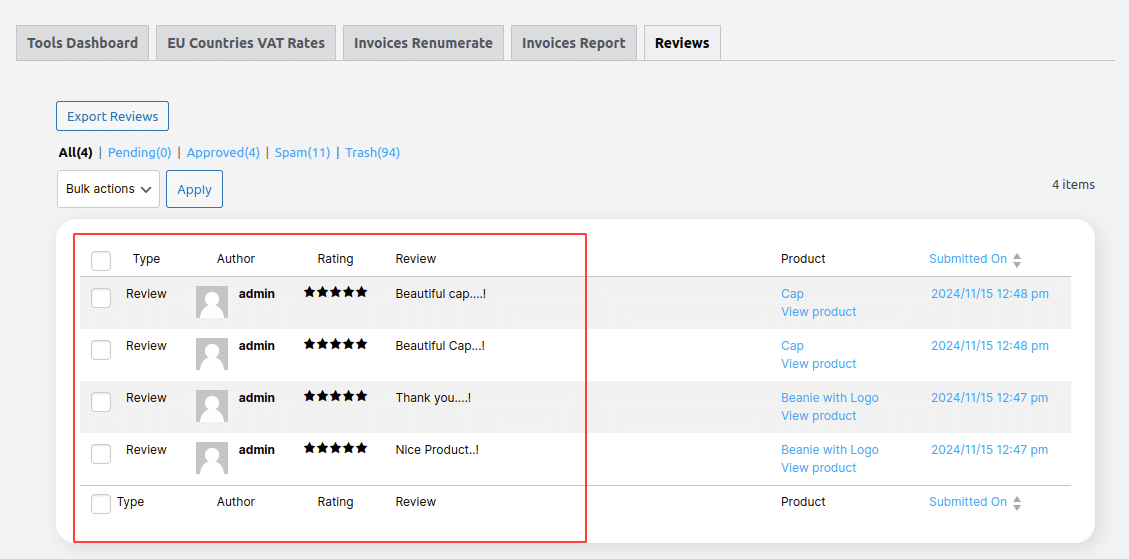Click the Export Reviews button
Screen dimensions: 1129x559
(x=112, y=116)
